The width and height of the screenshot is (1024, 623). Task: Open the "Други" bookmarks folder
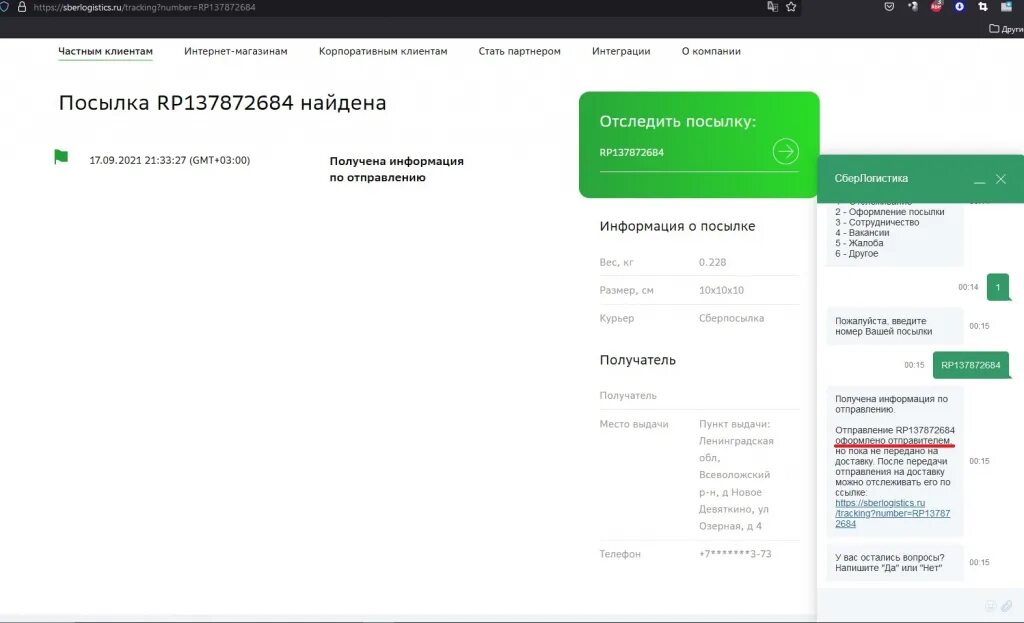click(x=1006, y=29)
